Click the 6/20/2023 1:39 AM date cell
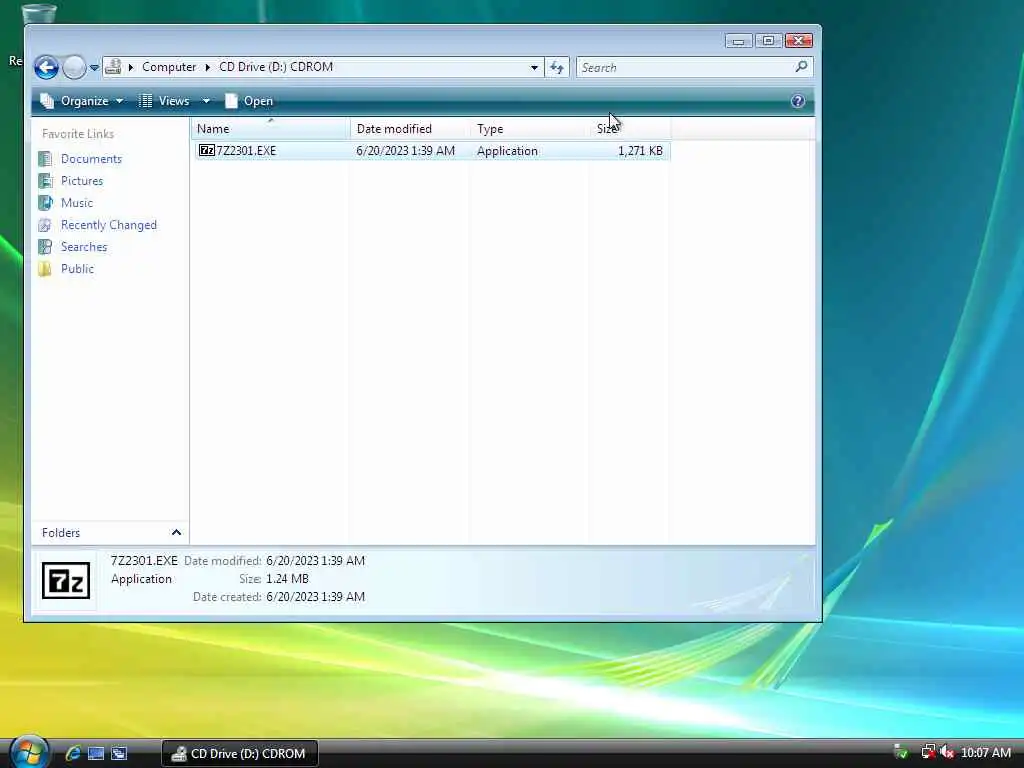Image resolution: width=1024 pixels, height=768 pixels. pyautogui.click(x=406, y=151)
